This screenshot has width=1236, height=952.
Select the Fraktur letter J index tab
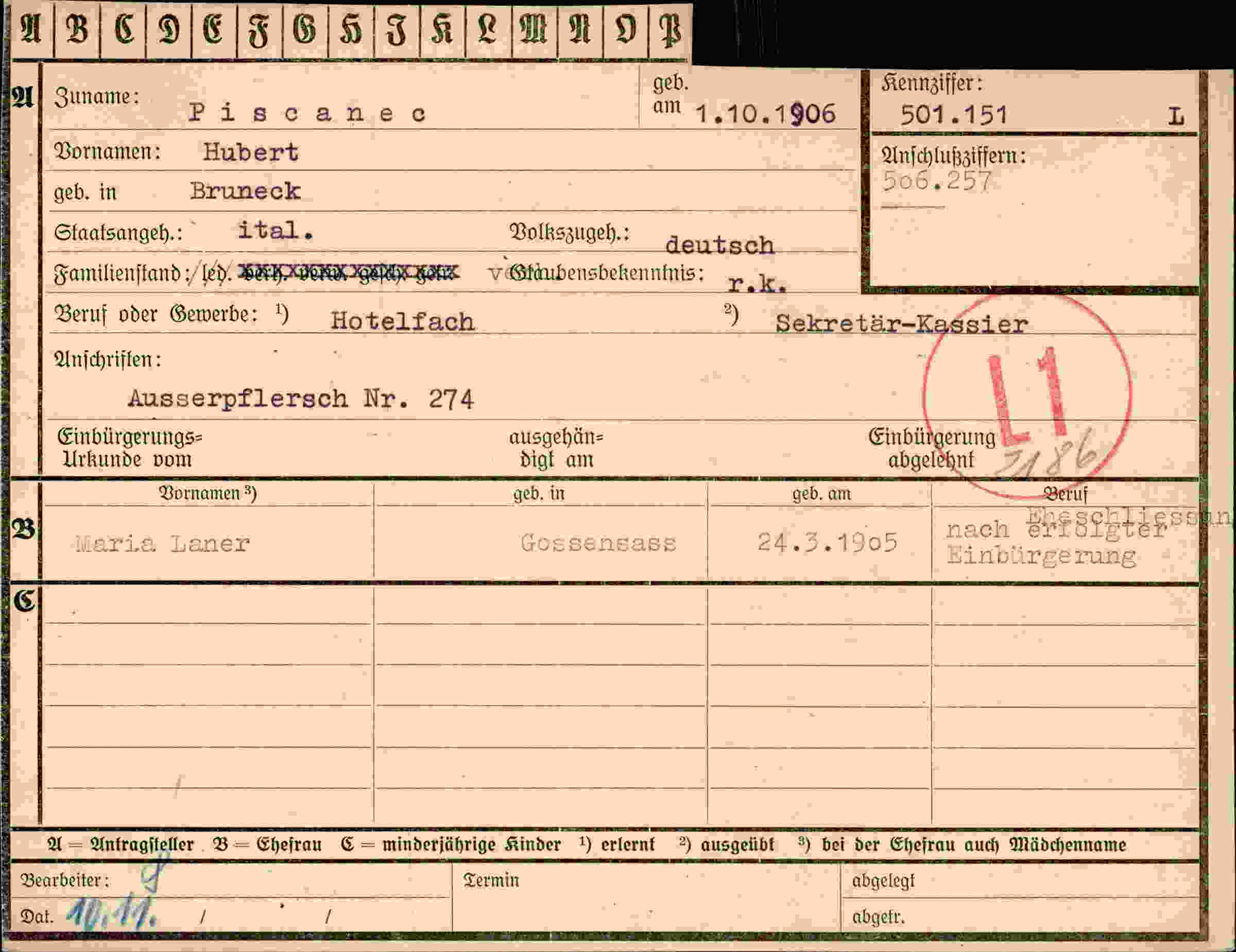click(397, 30)
